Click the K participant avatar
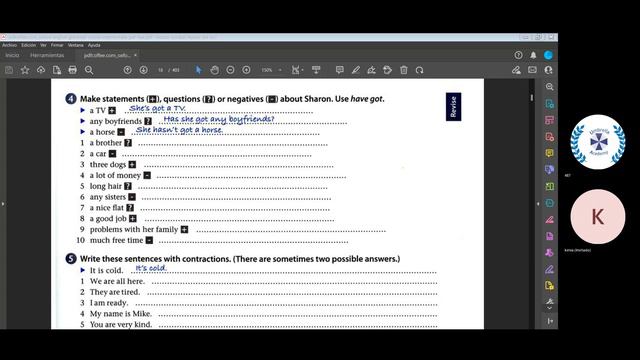Image resolution: width=640 pixels, height=360 pixels. pyautogui.click(x=598, y=217)
